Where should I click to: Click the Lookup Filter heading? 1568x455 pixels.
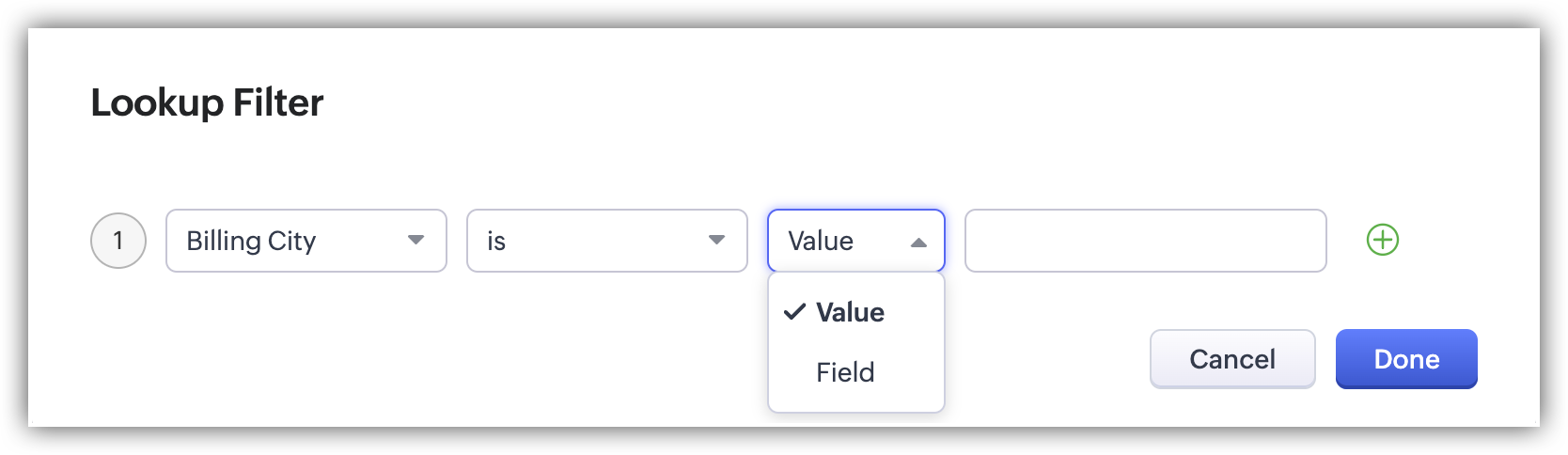[207, 102]
